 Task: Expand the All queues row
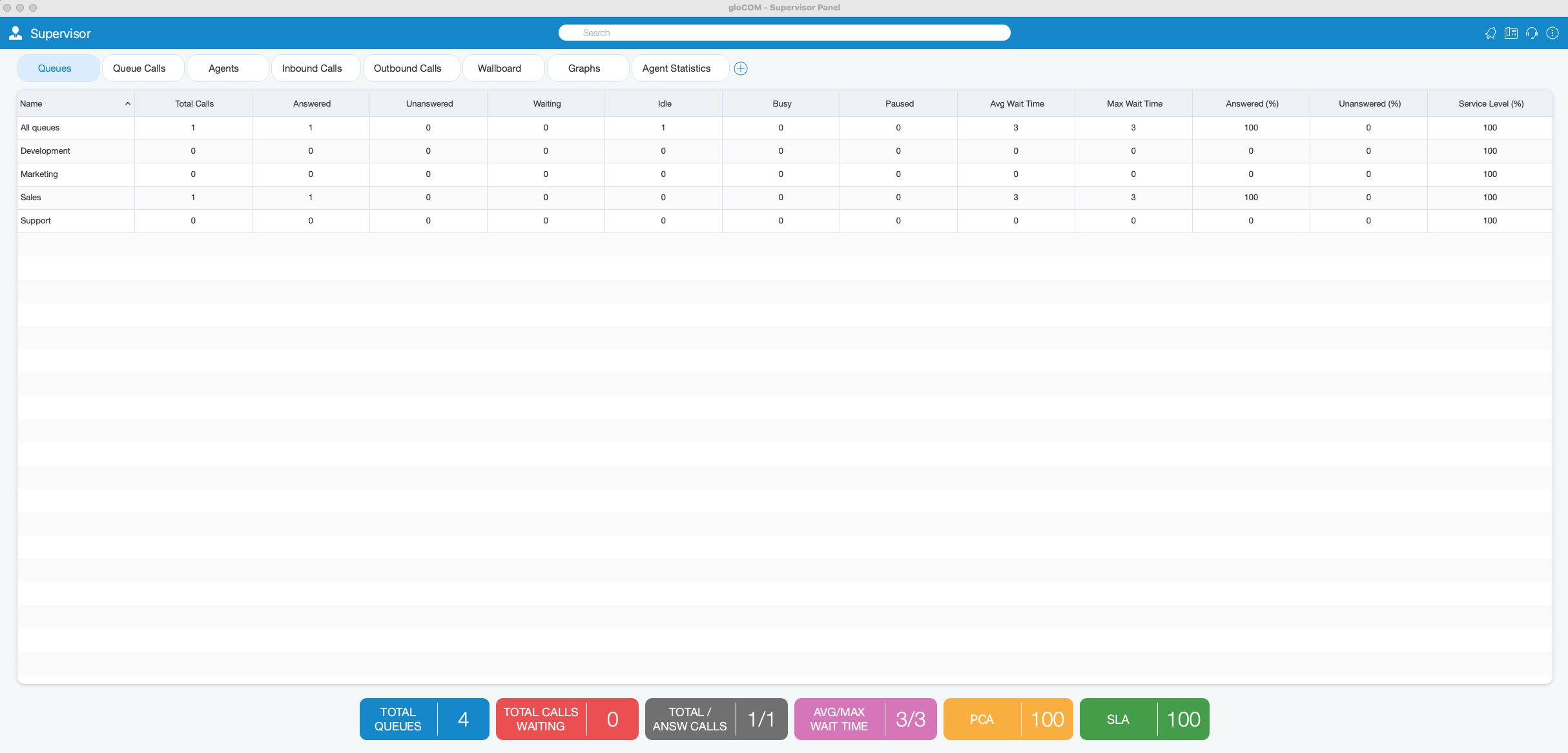pyautogui.click(x=40, y=127)
